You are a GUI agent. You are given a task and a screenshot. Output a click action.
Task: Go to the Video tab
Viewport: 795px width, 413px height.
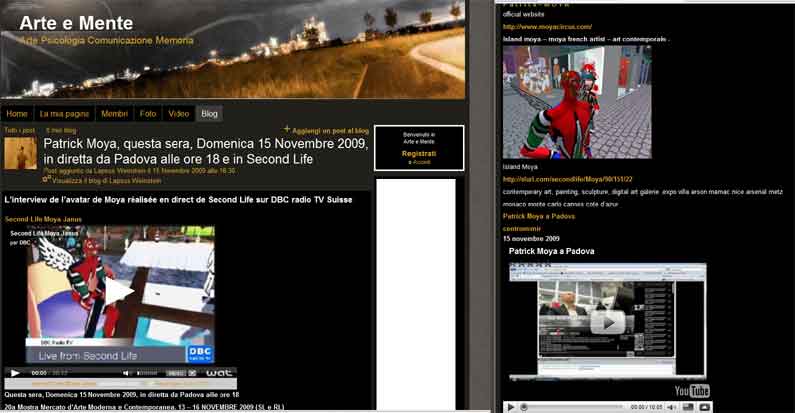pyautogui.click(x=179, y=114)
